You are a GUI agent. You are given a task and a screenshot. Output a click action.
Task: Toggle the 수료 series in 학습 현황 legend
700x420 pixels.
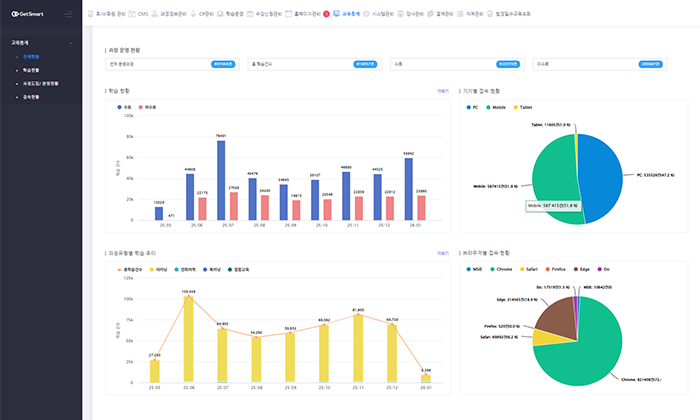point(122,104)
